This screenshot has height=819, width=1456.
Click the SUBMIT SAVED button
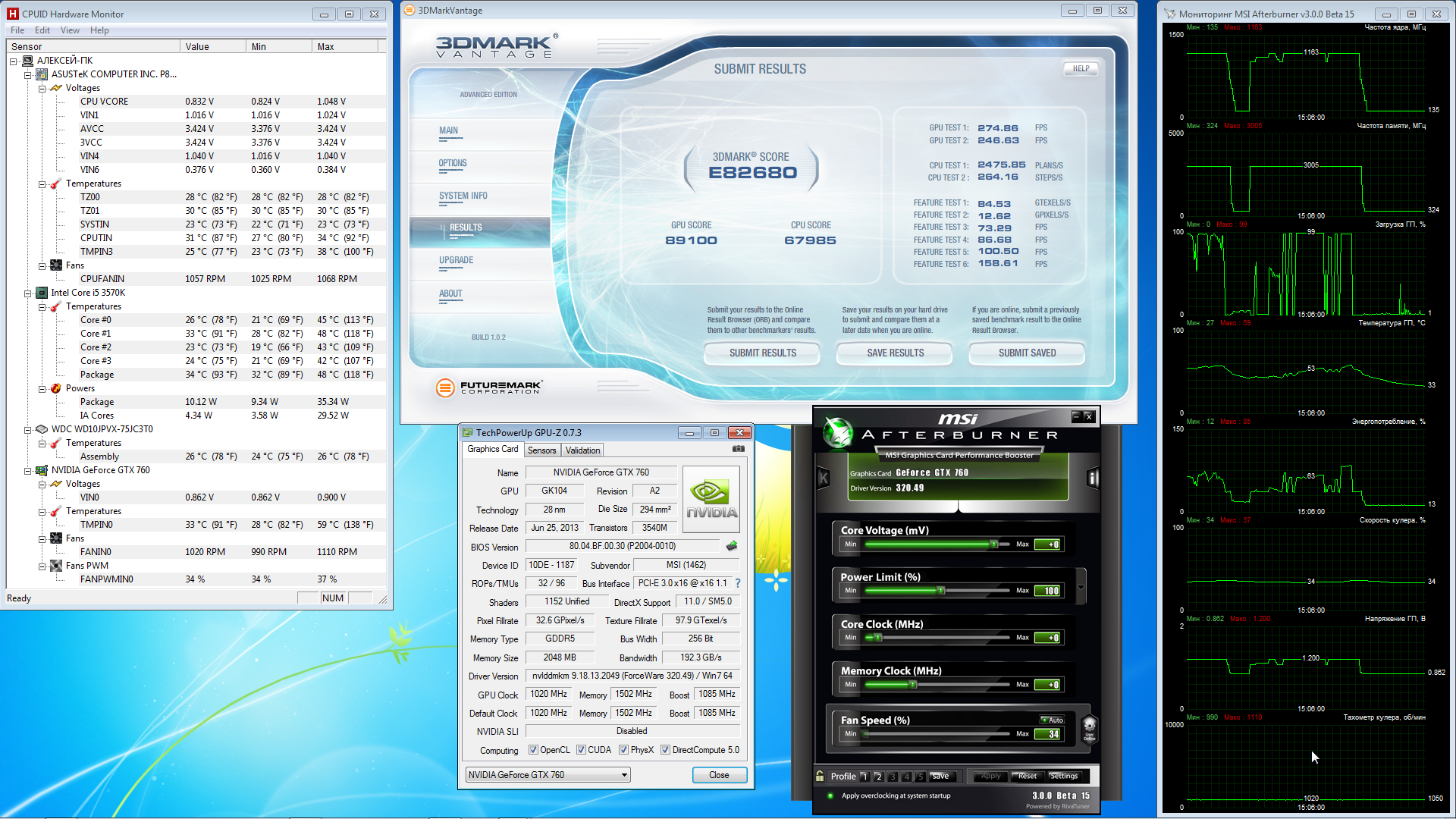tap(1027, 353)
